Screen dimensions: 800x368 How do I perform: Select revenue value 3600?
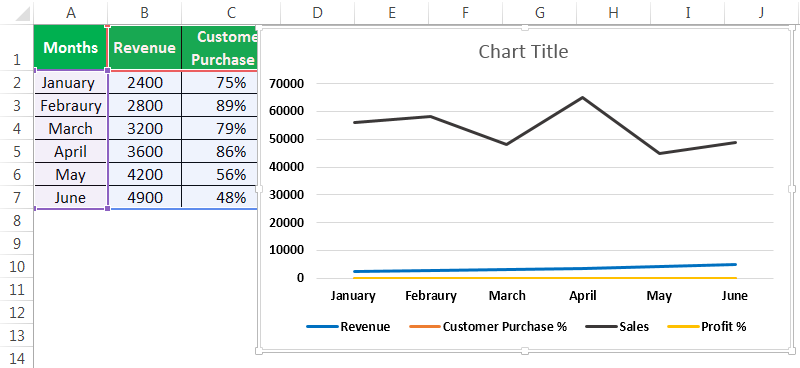145,151
